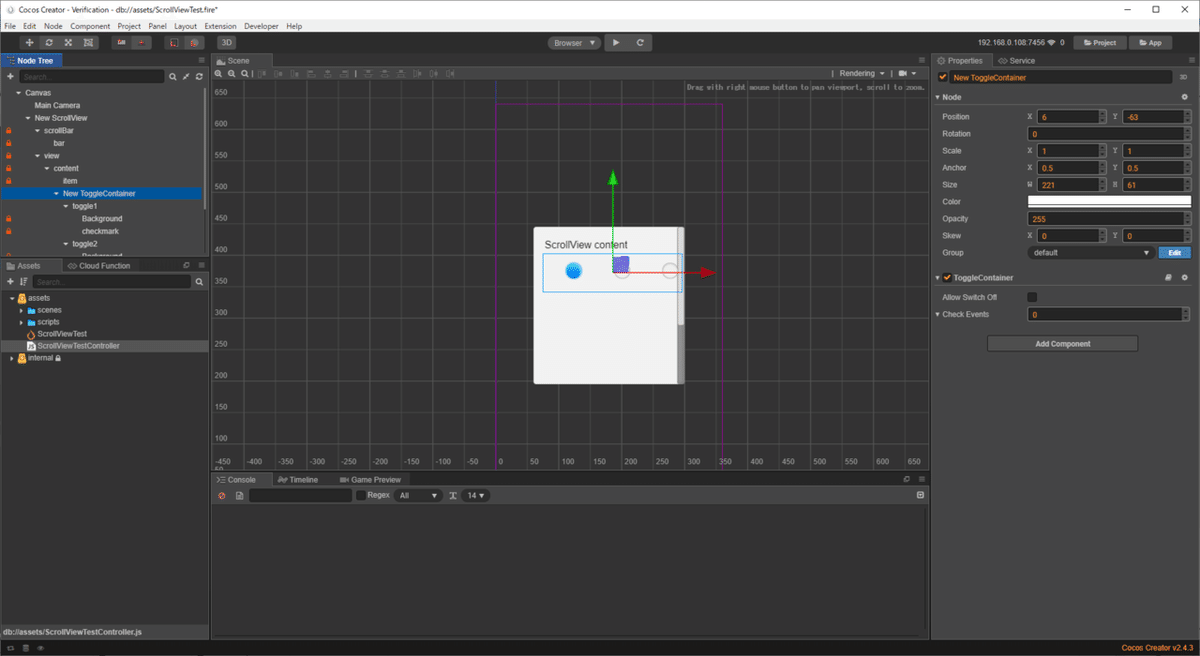Open the scene camera dropdown

point(908,73)
